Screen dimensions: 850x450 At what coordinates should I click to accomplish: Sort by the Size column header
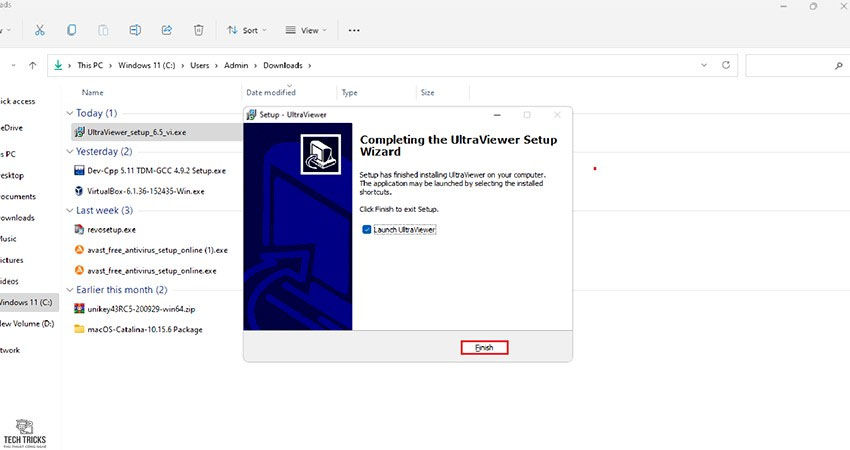427,93
